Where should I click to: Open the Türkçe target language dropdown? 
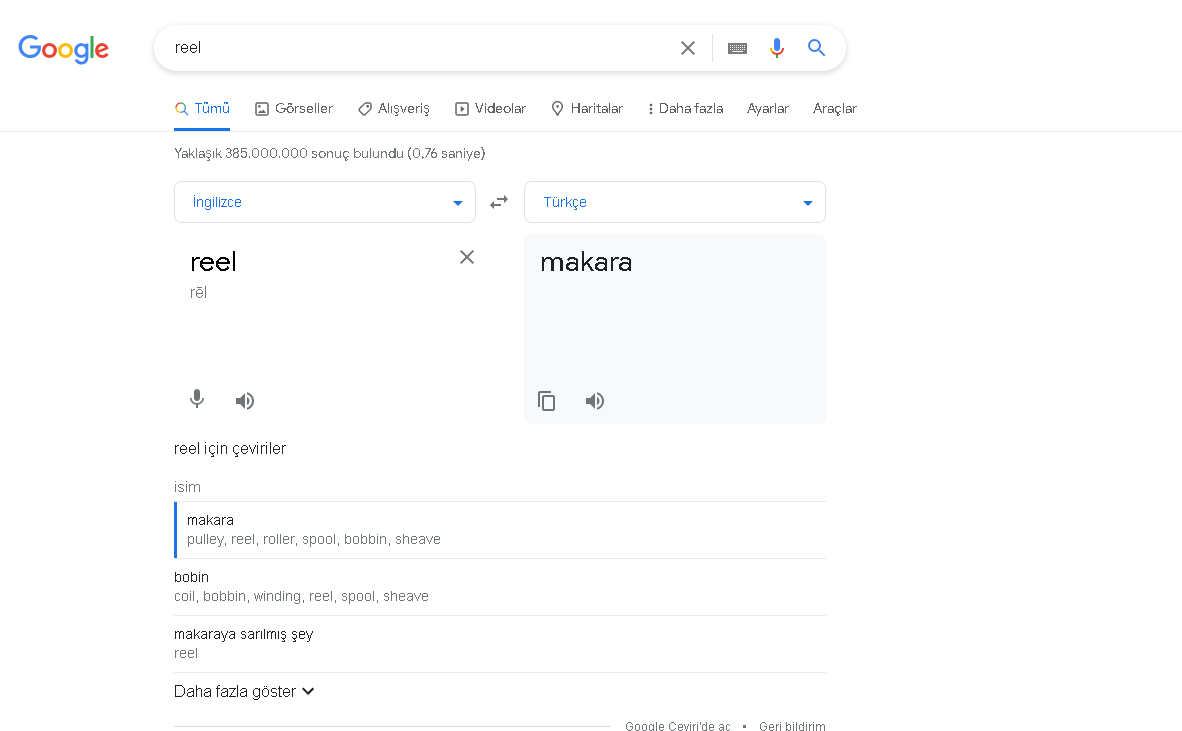674,201
